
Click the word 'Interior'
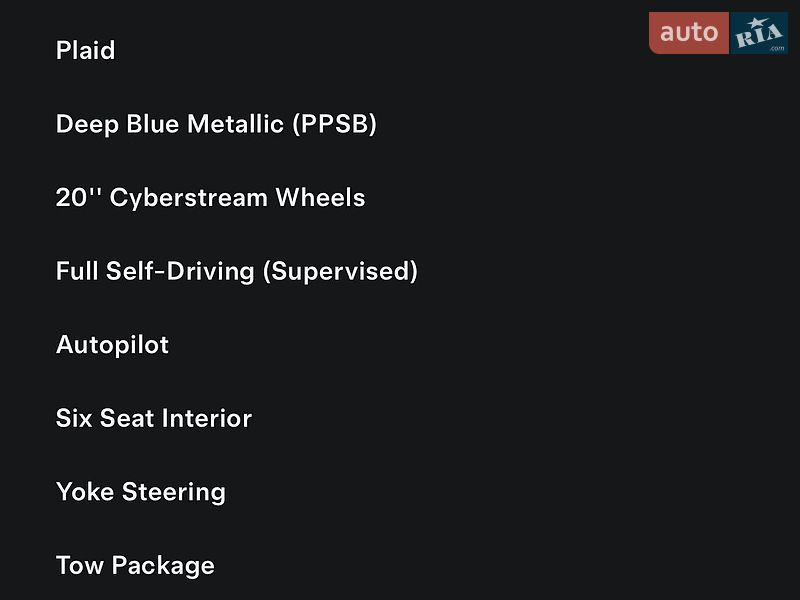[207, 418]
